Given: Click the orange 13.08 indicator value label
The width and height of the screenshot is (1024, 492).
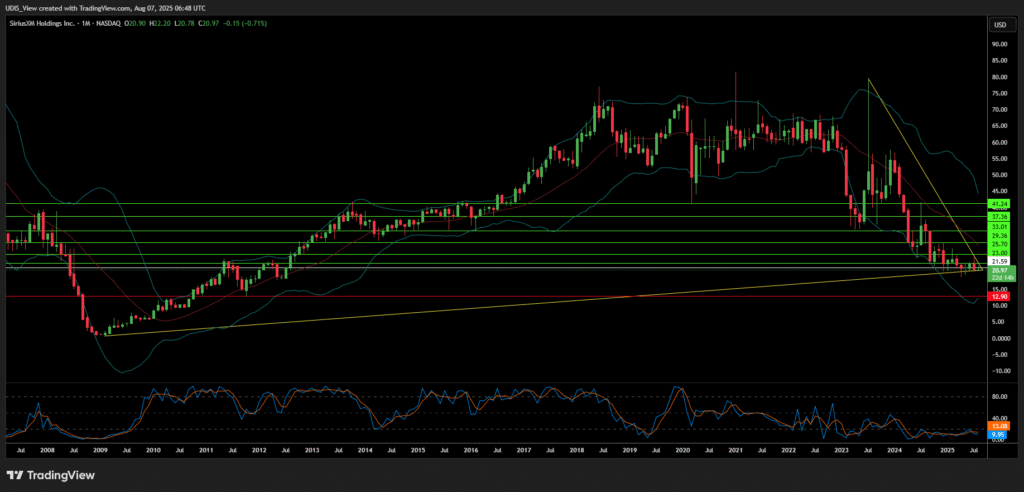Looking at the screenshot, I should 998,426.
